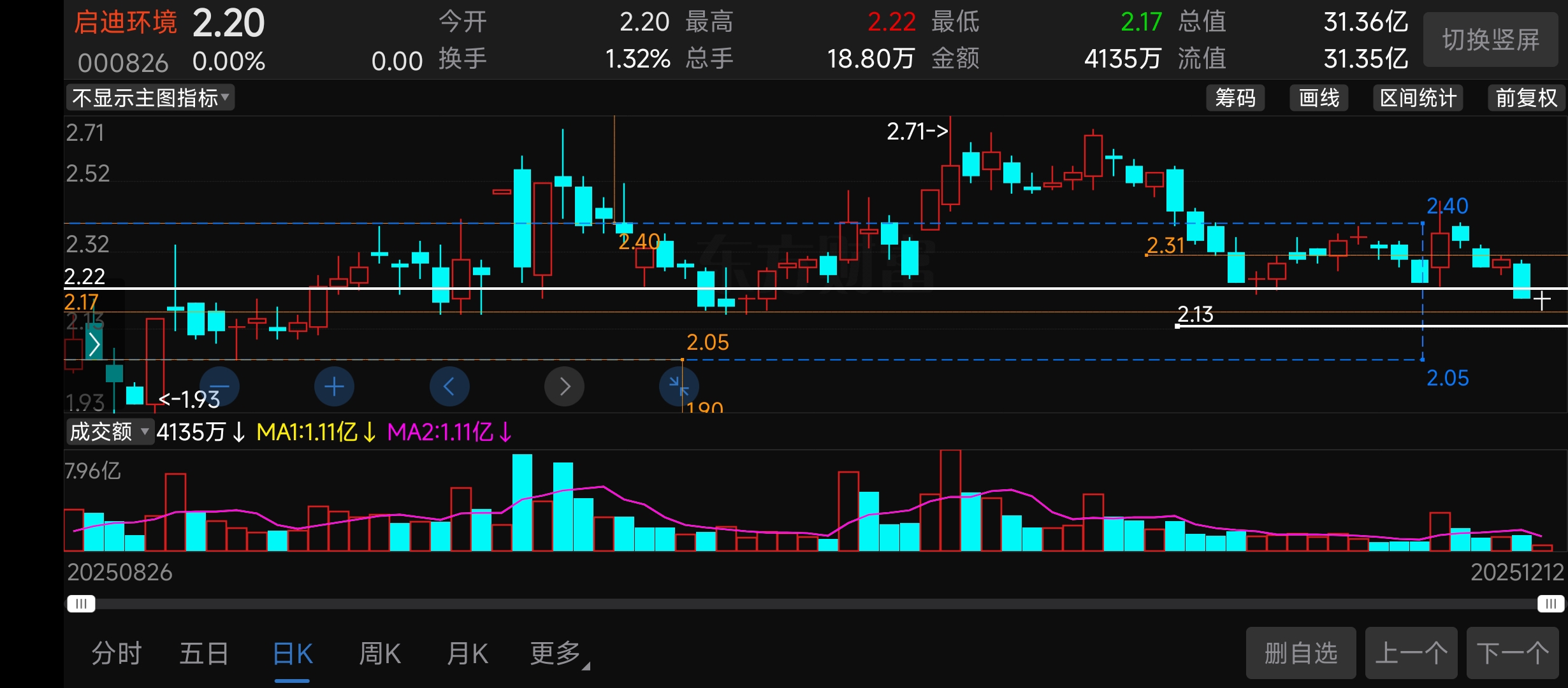Click the scroll-left arrow chart button

(449, 387)
